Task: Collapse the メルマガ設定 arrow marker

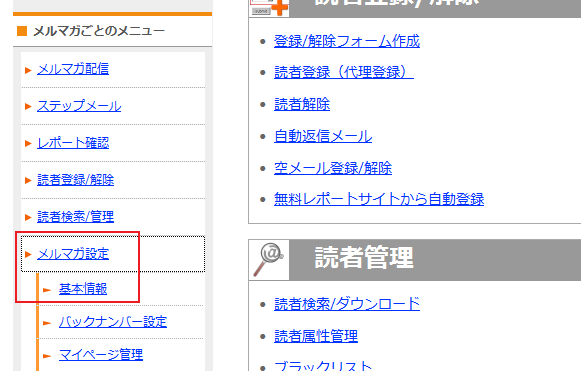Action: (x=28, y=254)
